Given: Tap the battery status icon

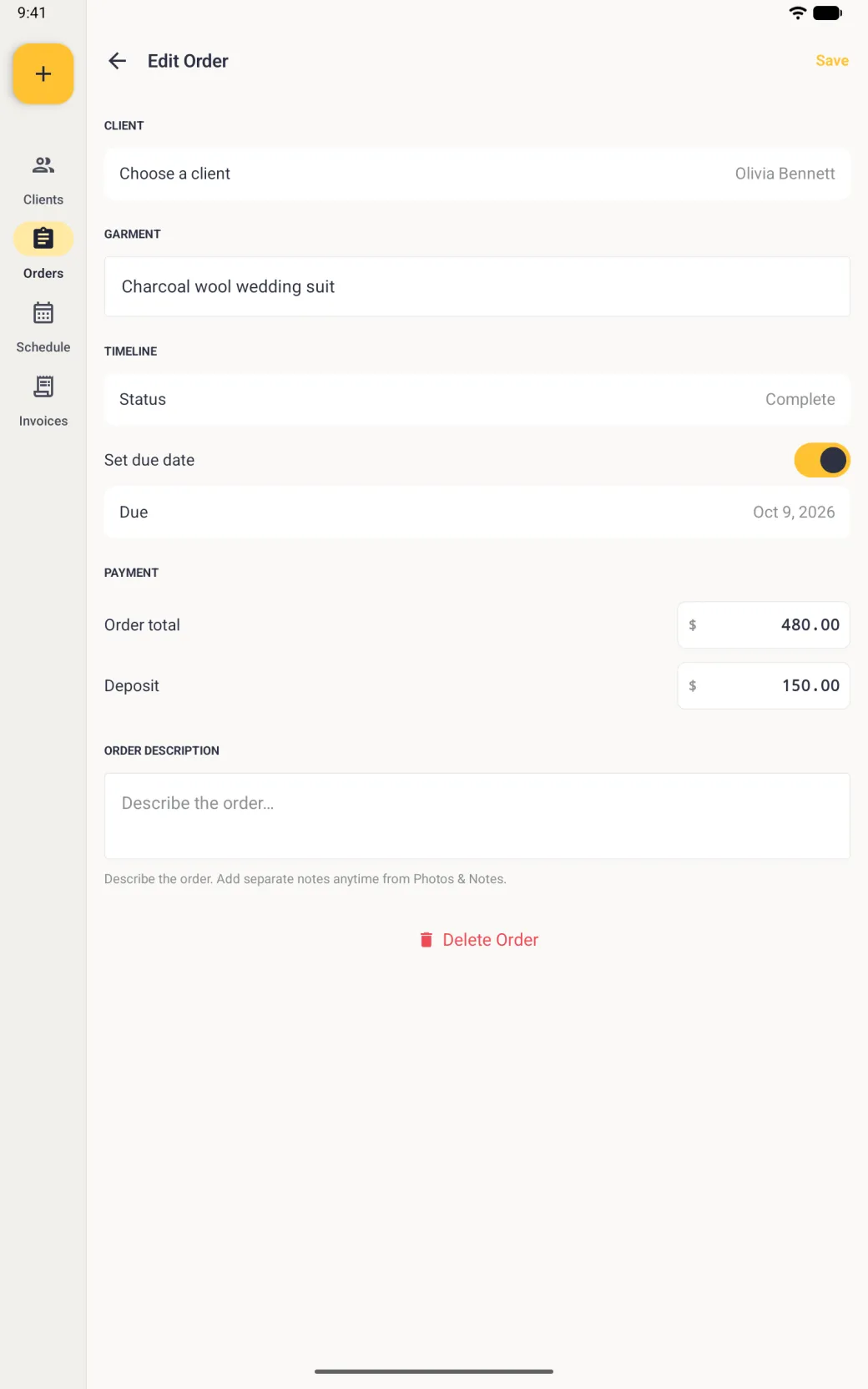Looking at the screenshot, I should pos(827,13).
